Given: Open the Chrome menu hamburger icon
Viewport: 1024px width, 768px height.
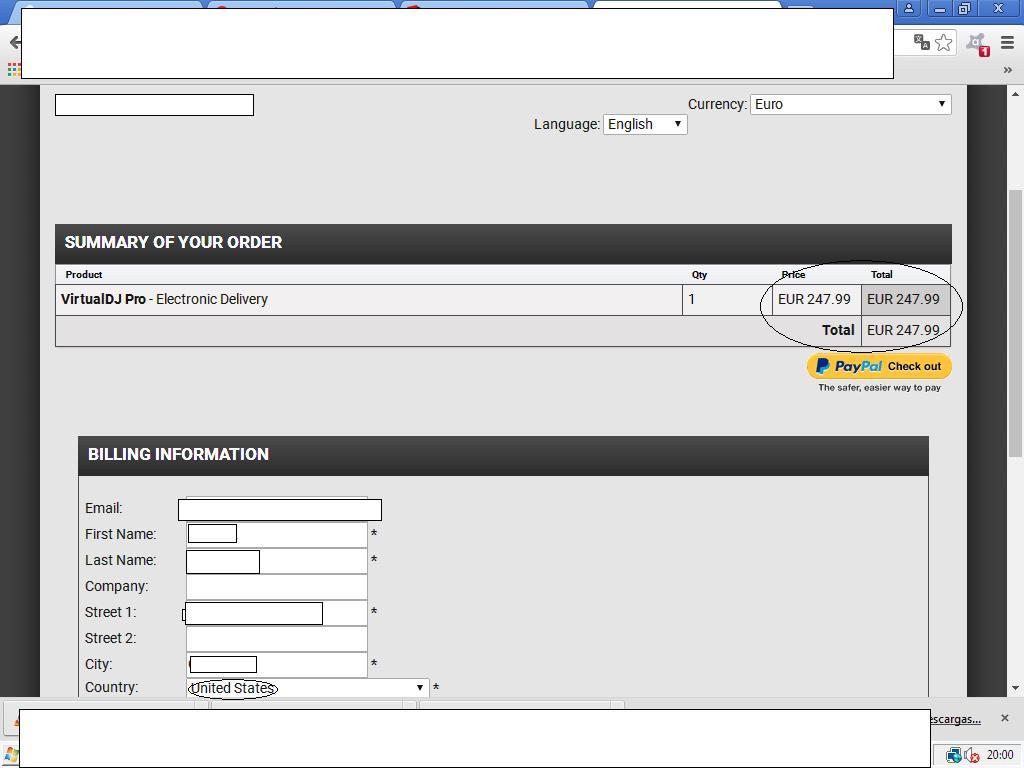Looking at the screenshot, I should click(x=1007, y=43).
